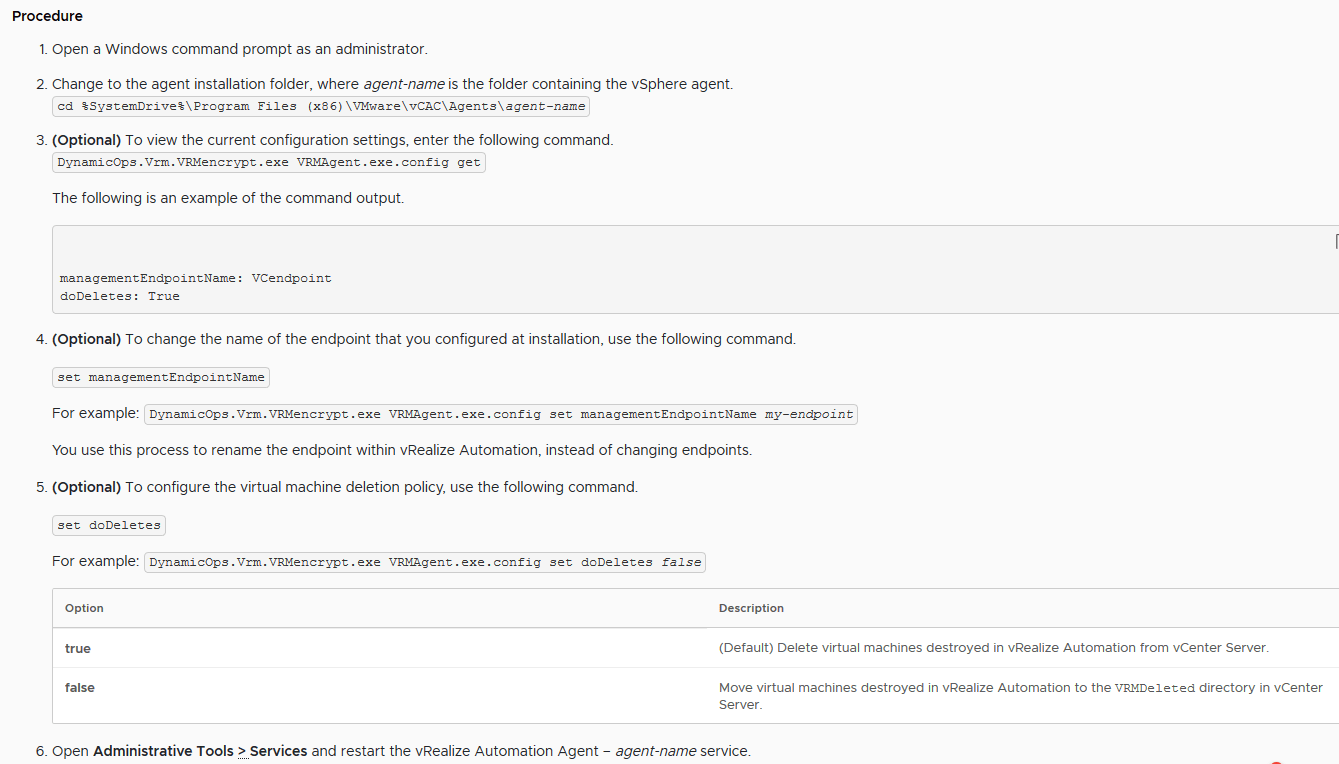The height and width of the screenshot is (764, 1339).
Task: Click the VRMDeleted directory name text
Action: (1155, 688)
